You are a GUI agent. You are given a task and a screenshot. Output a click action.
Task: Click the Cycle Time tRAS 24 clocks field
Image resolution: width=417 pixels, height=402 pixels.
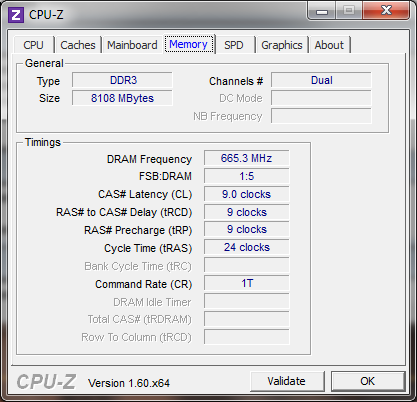247,247
